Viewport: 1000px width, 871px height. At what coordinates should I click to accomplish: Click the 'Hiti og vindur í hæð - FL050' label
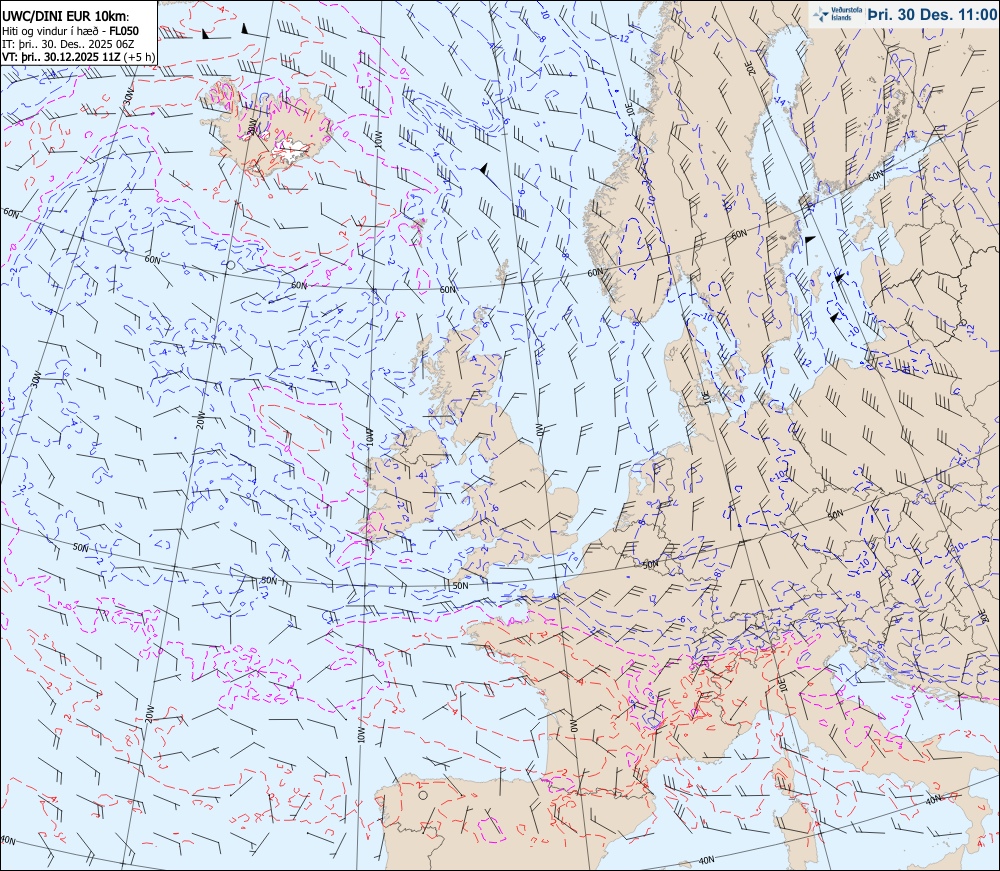coord(70,31)
